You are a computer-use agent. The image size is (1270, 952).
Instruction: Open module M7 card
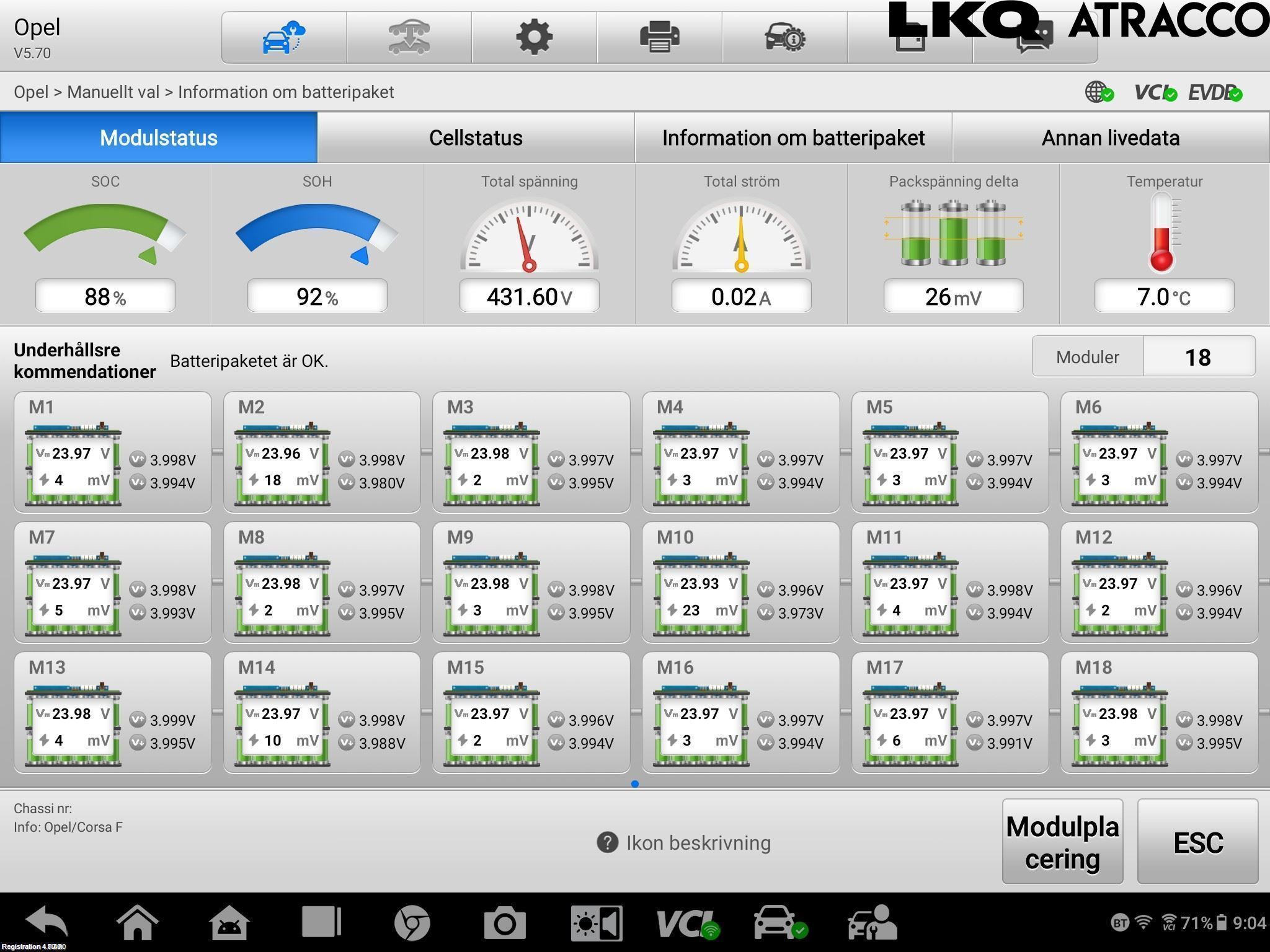(112, 582)
